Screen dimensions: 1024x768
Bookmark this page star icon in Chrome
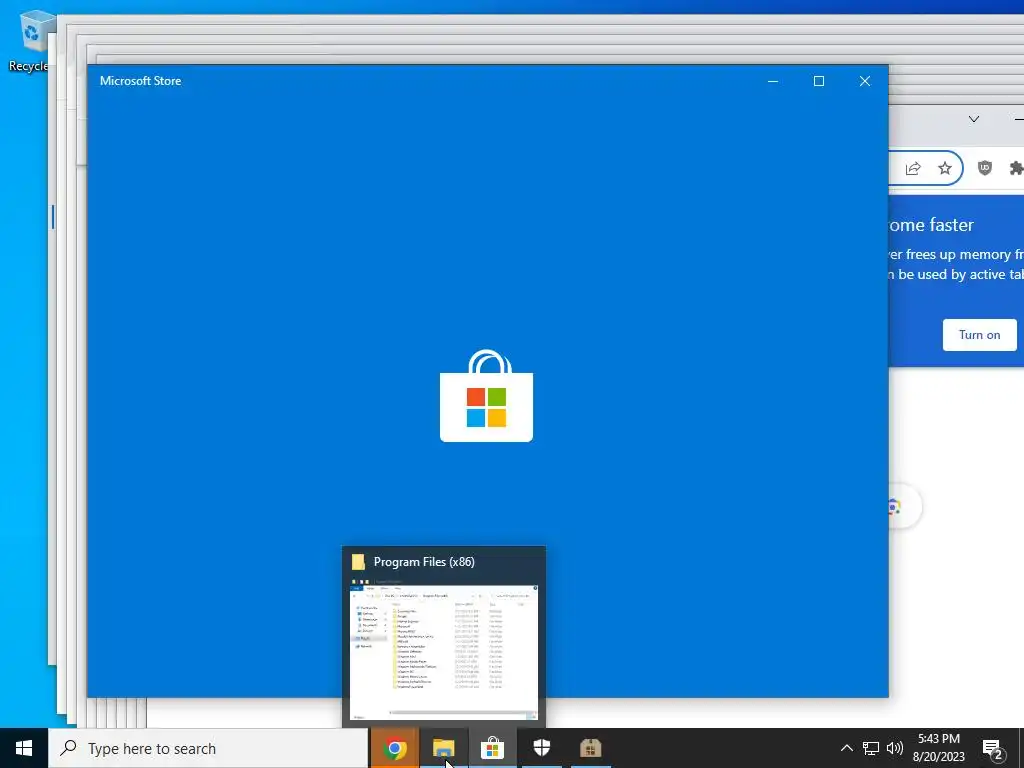[945, 168]
